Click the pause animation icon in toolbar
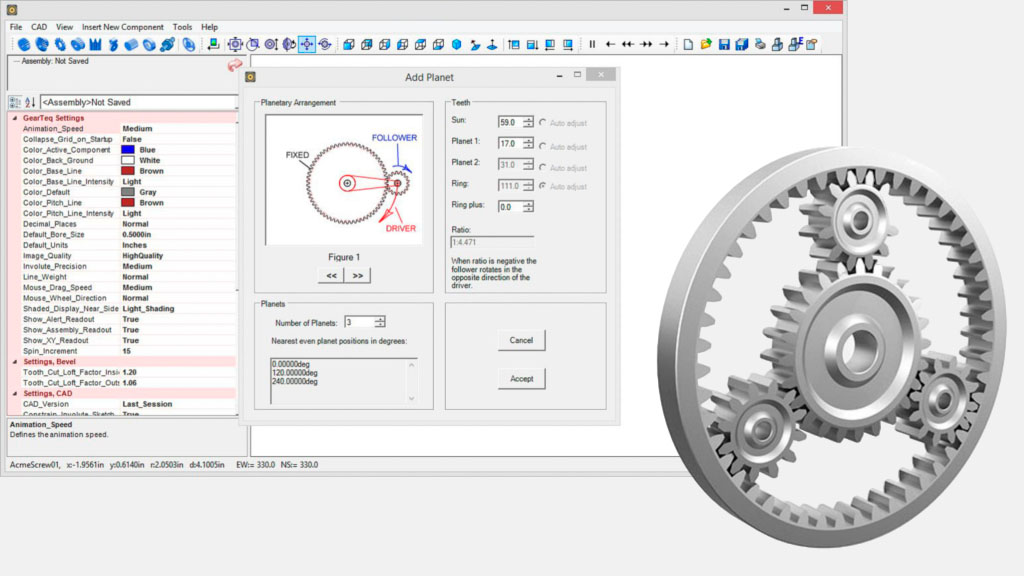Image resolution: width=1024 pixels, height=576 pixels. (x=592, y=44)
